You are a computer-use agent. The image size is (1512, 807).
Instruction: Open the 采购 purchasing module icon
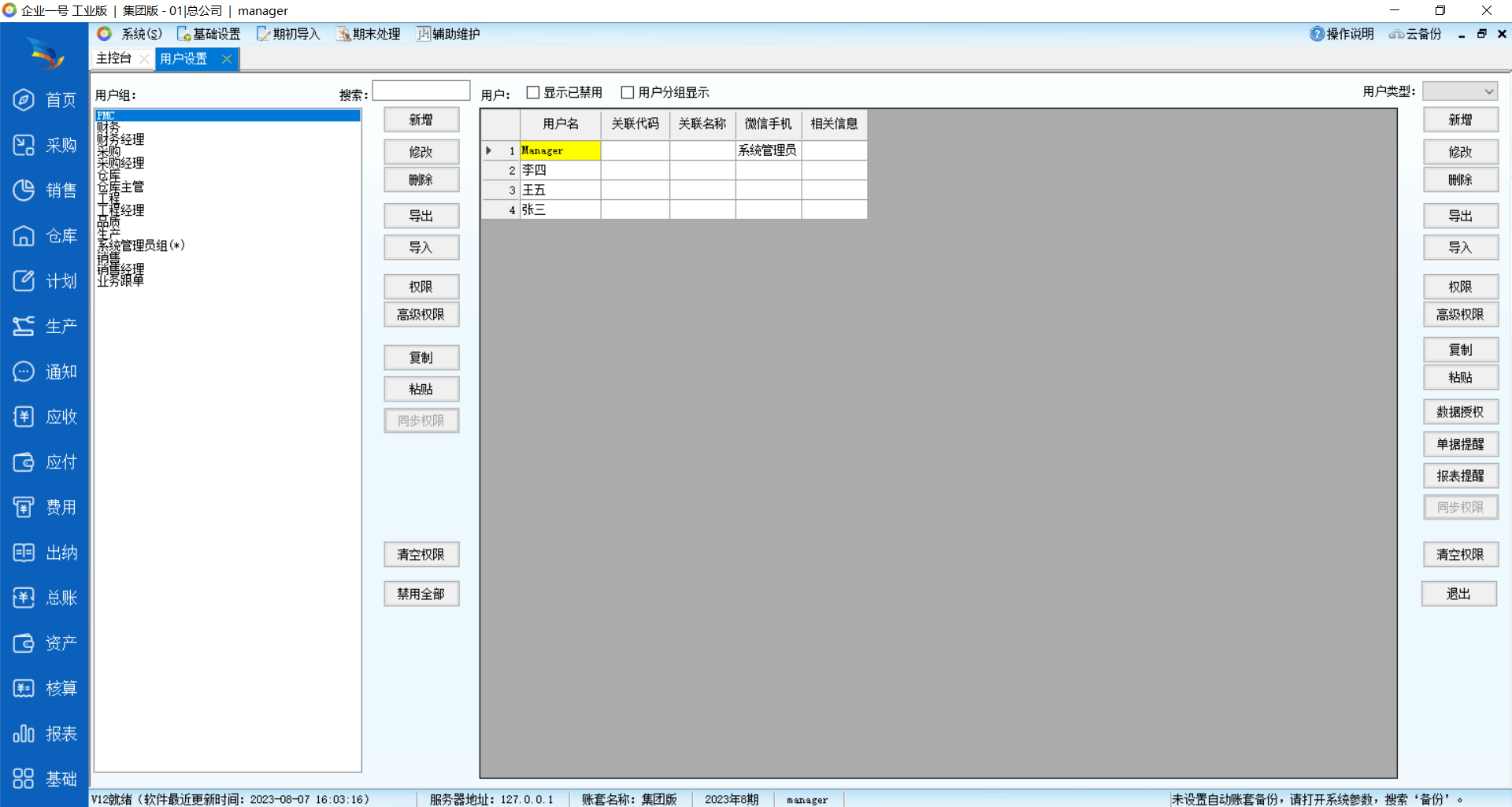[24, 146]
